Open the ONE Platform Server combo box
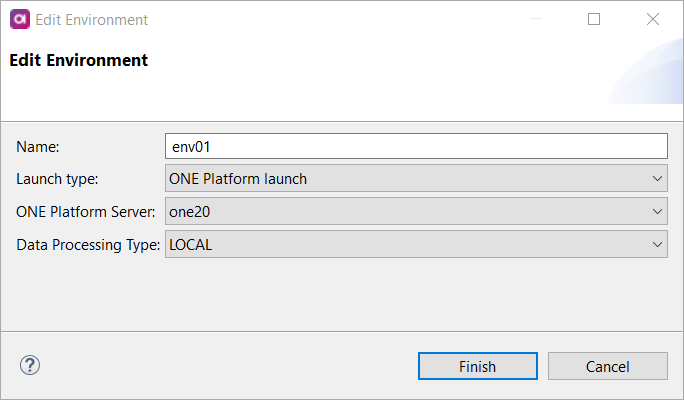The width and height of the screenshot is (684, 400). (416, 212)
